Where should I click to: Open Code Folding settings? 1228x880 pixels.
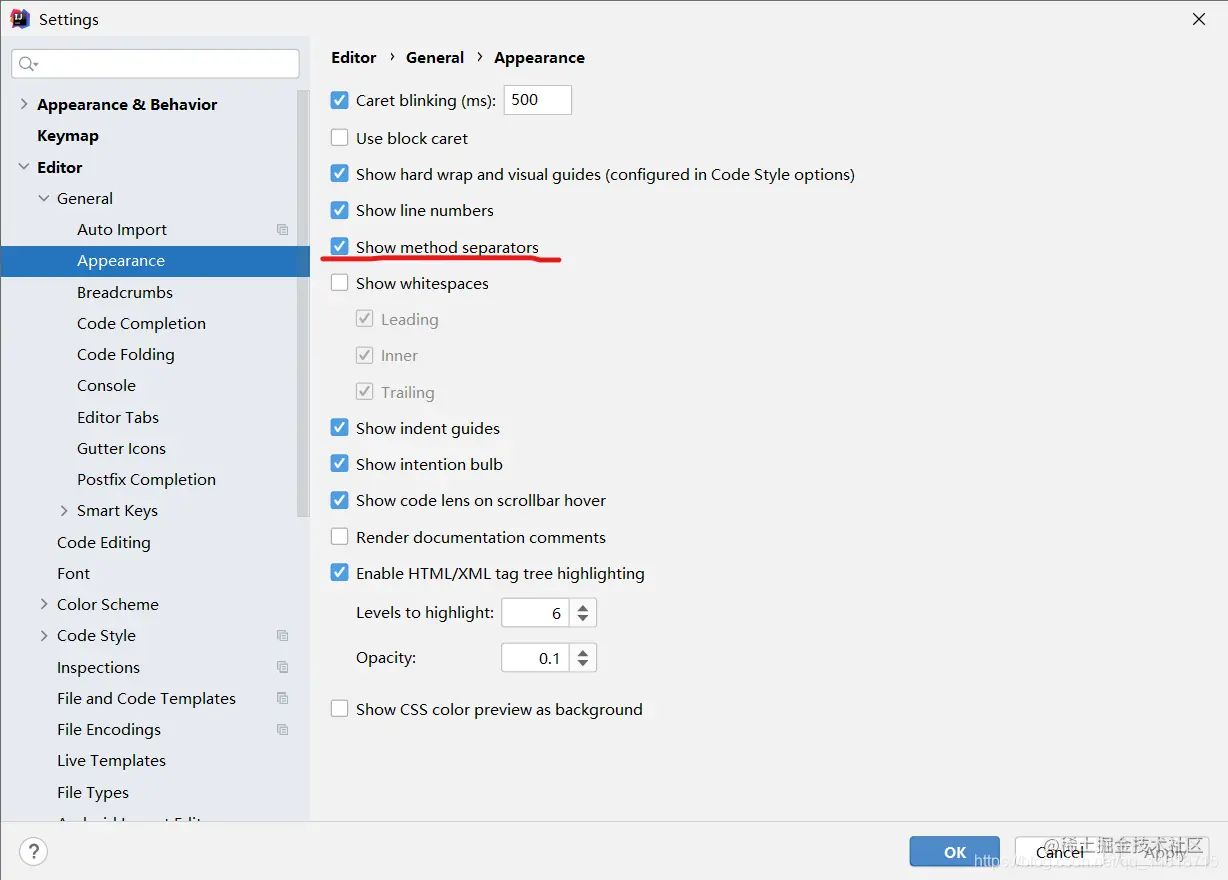(x=126, y=354)
